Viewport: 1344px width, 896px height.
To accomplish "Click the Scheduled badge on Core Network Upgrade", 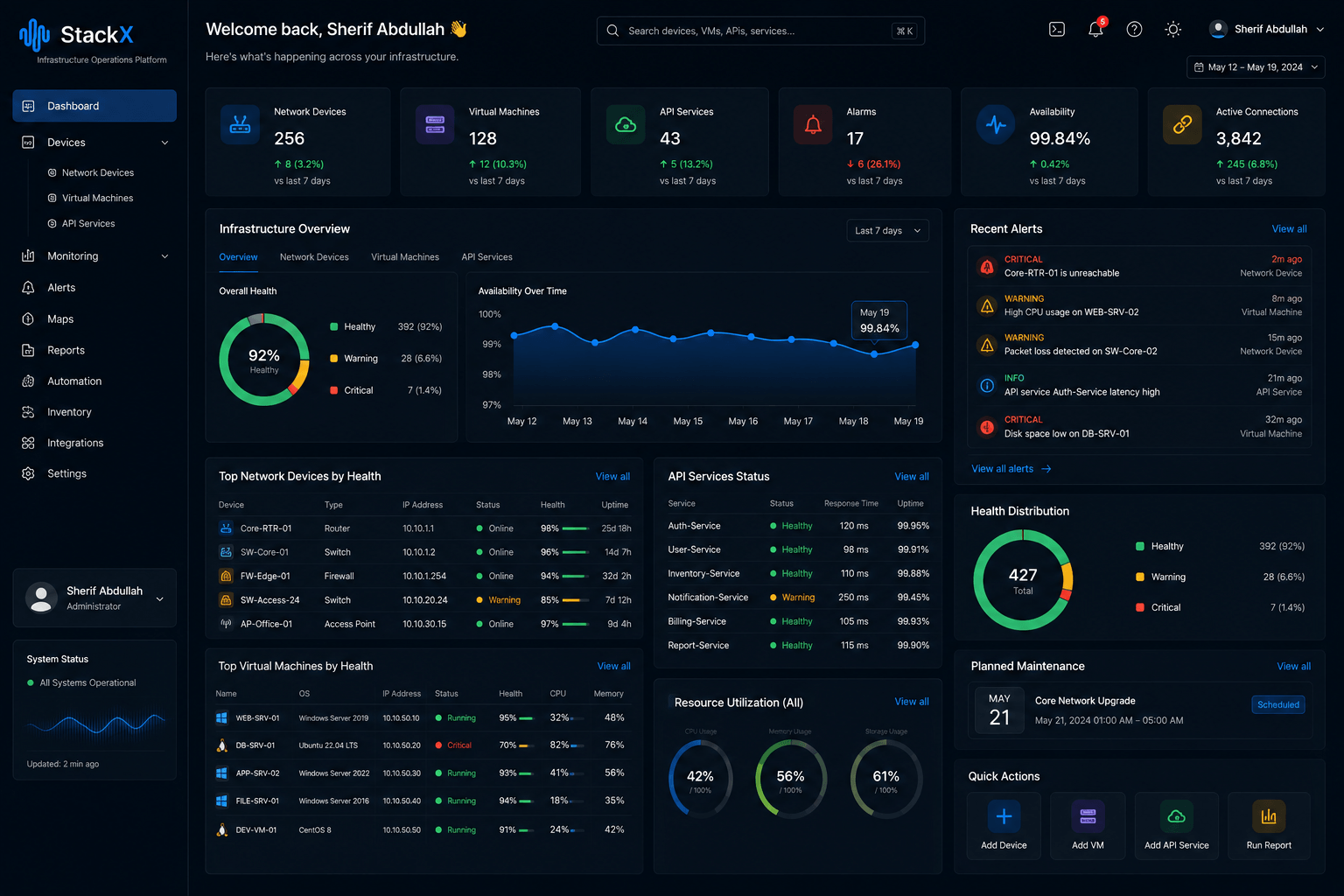I will click(x=1278, y=704).
